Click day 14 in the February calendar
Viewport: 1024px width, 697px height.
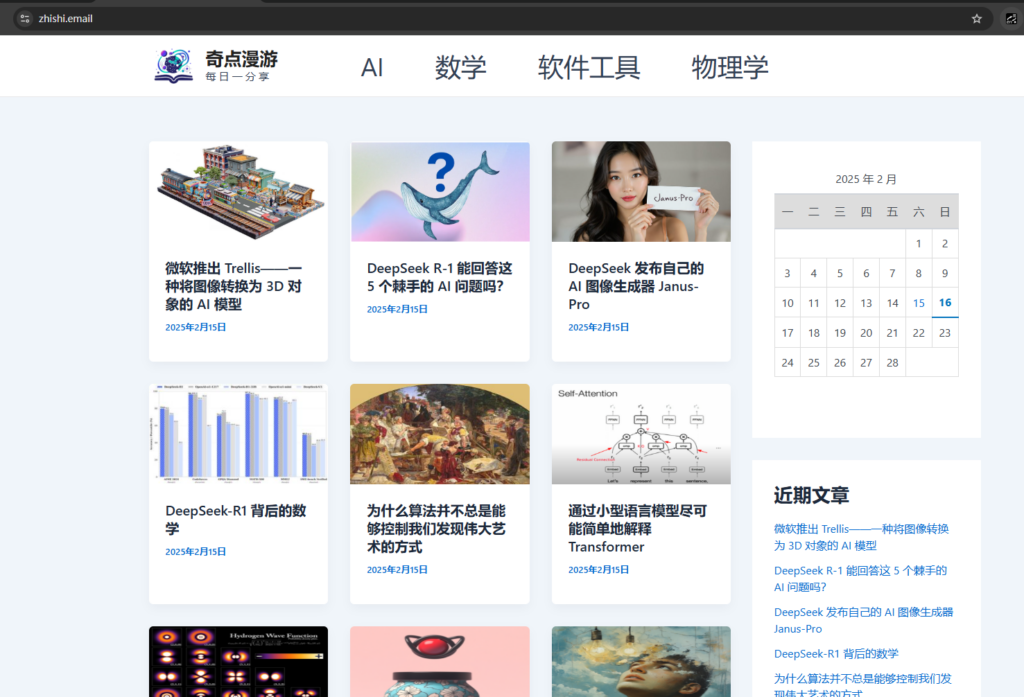(892, 303)
